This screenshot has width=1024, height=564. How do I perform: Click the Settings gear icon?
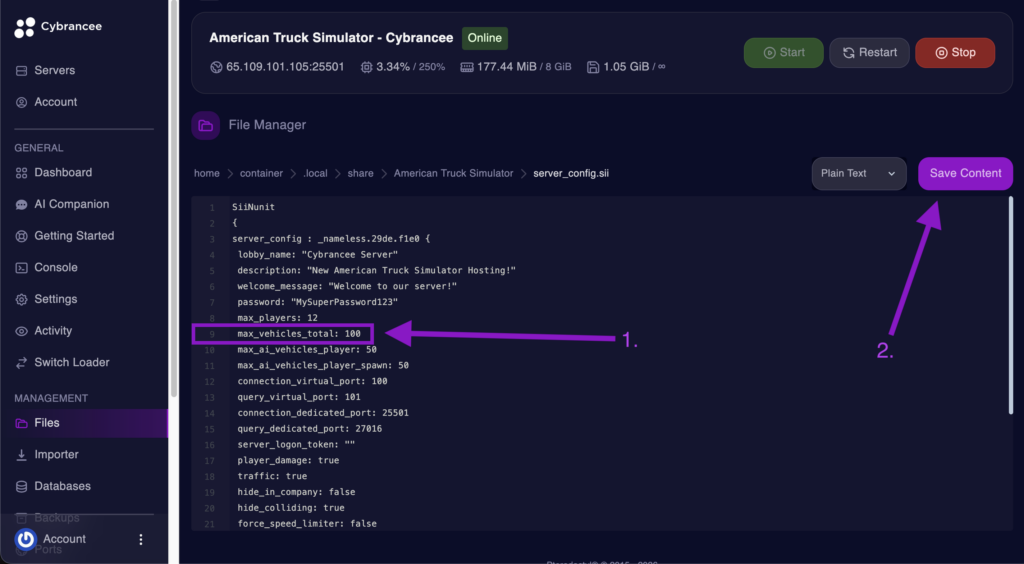click(x=22, y=300)
